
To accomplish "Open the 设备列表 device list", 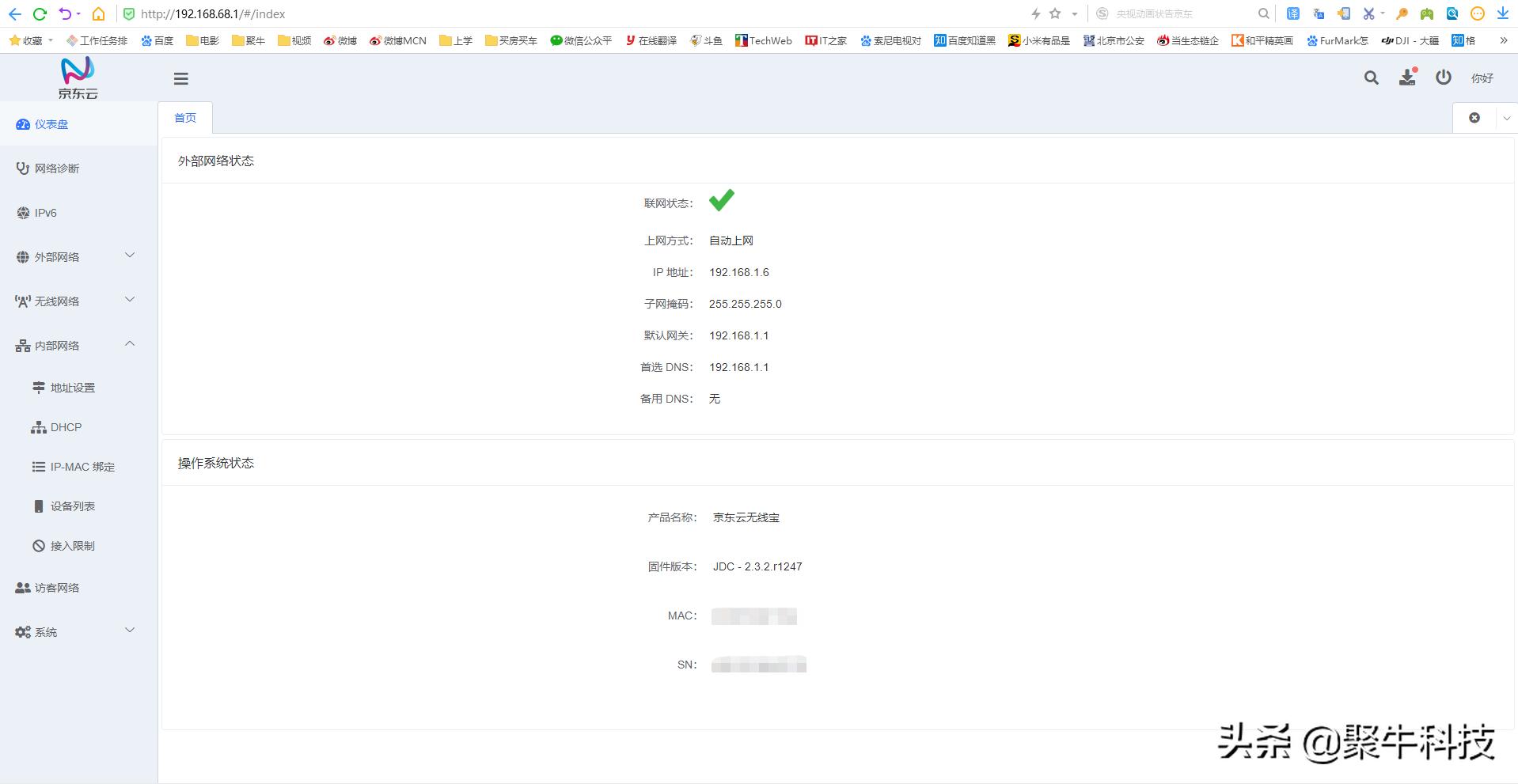I will click(x=78, y=506).
